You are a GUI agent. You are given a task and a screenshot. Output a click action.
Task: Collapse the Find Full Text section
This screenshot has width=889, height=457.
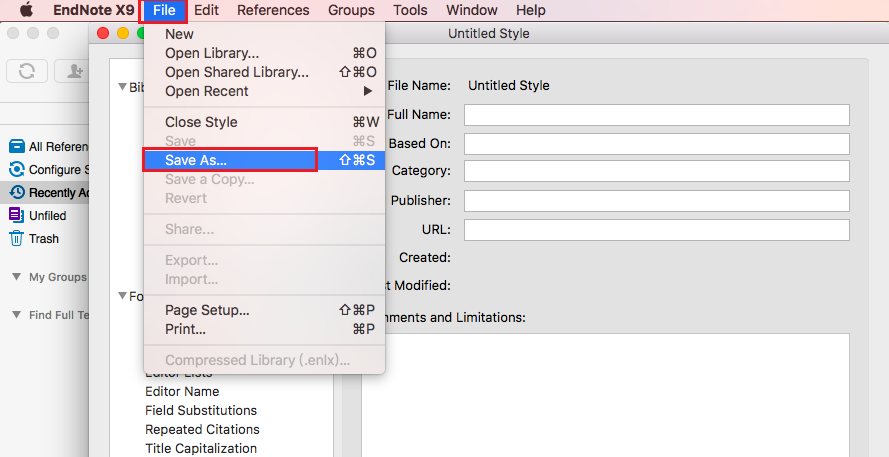[17, 315]
